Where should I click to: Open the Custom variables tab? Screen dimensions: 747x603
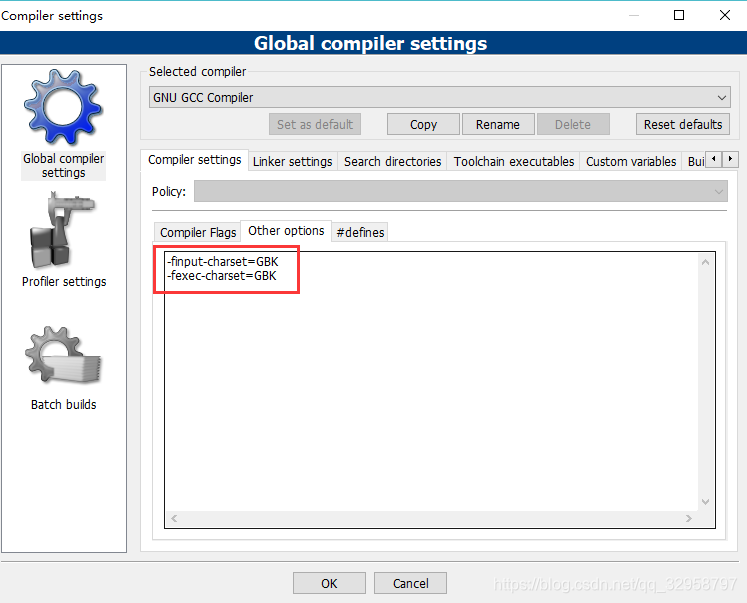point(631,161)
